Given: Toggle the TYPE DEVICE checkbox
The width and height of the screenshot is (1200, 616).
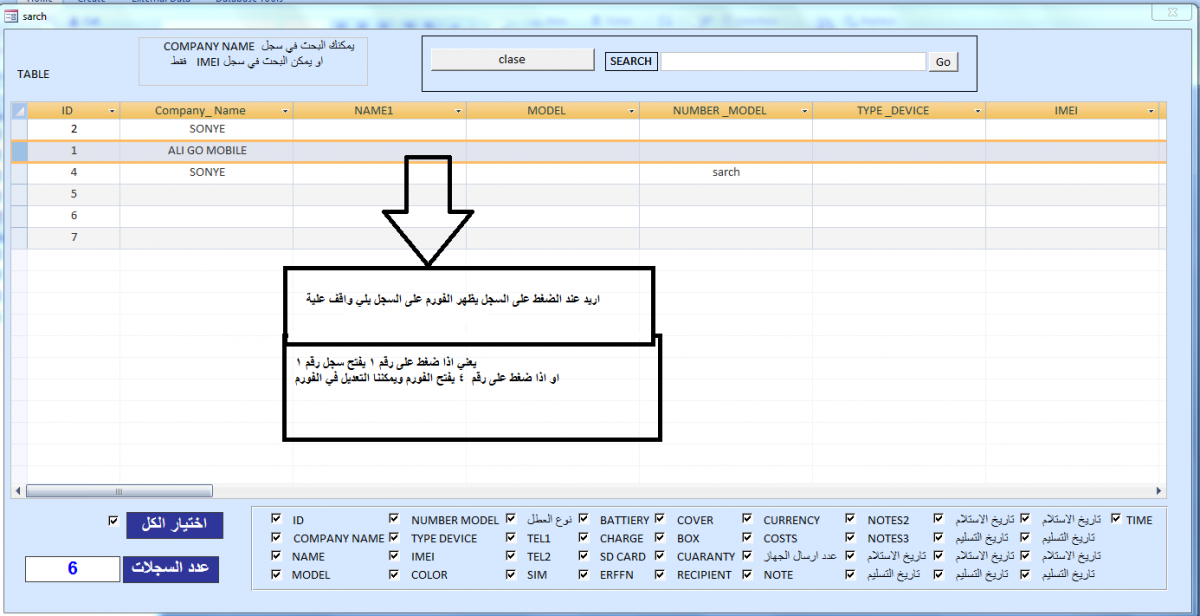Looking at the screenshot, I should pos(394,538).
